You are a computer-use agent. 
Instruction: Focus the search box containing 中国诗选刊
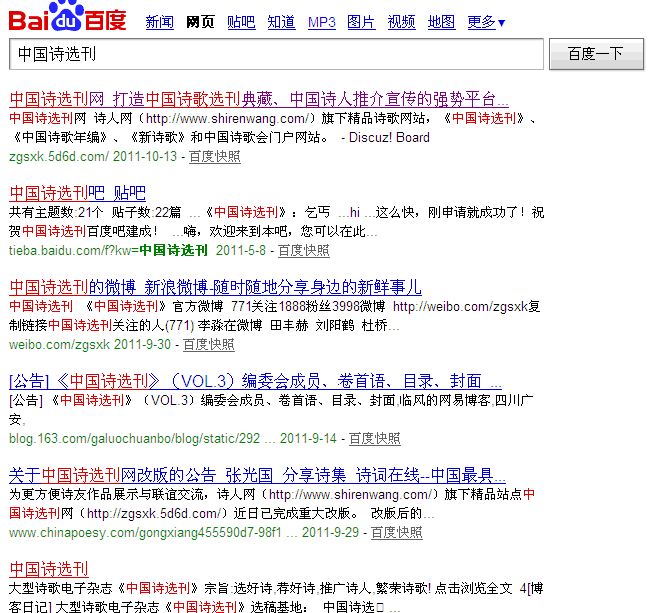click(x=277, y=54)
